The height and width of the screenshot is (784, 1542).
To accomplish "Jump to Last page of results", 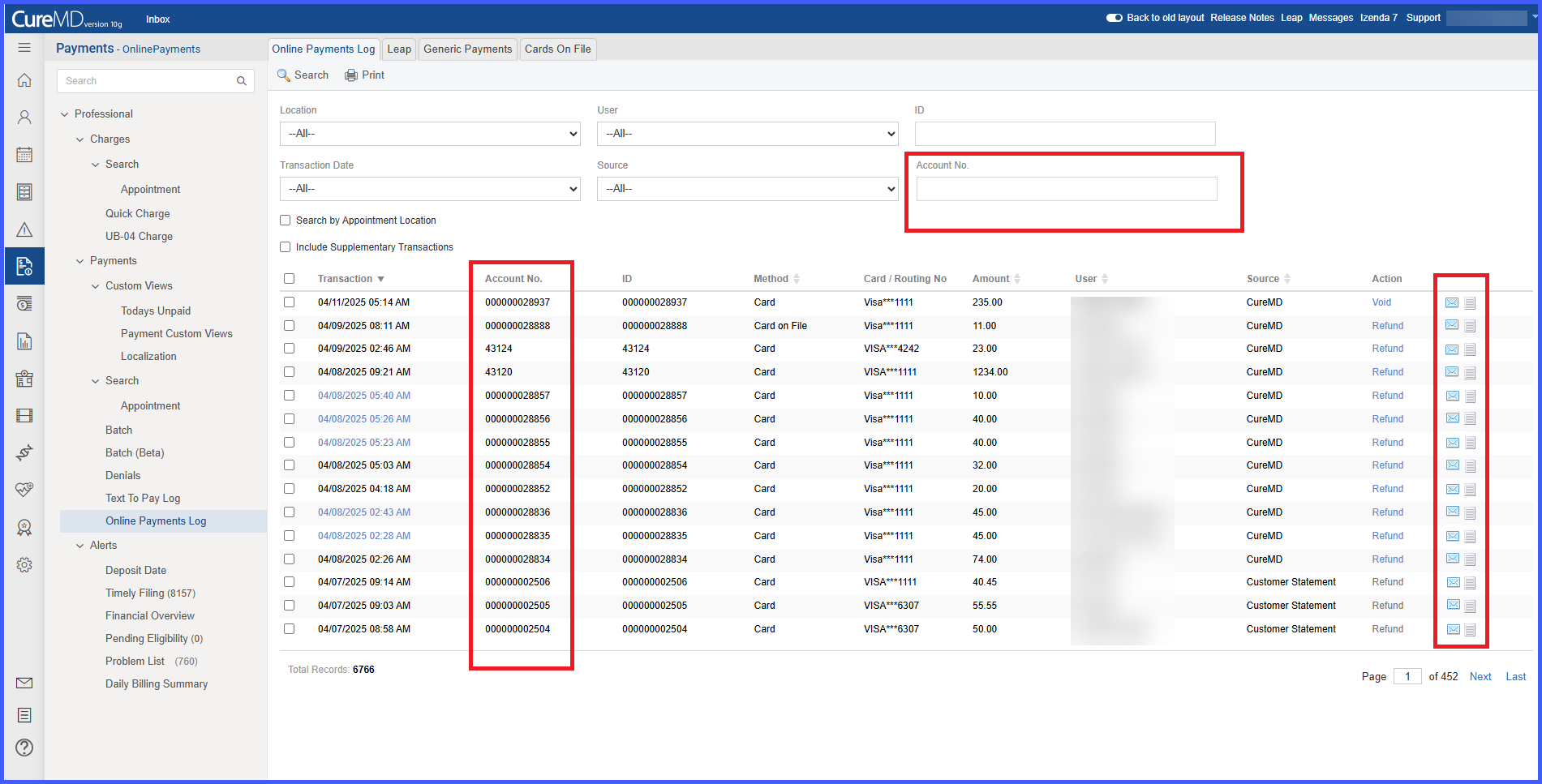I will [x=1515, y=677].
